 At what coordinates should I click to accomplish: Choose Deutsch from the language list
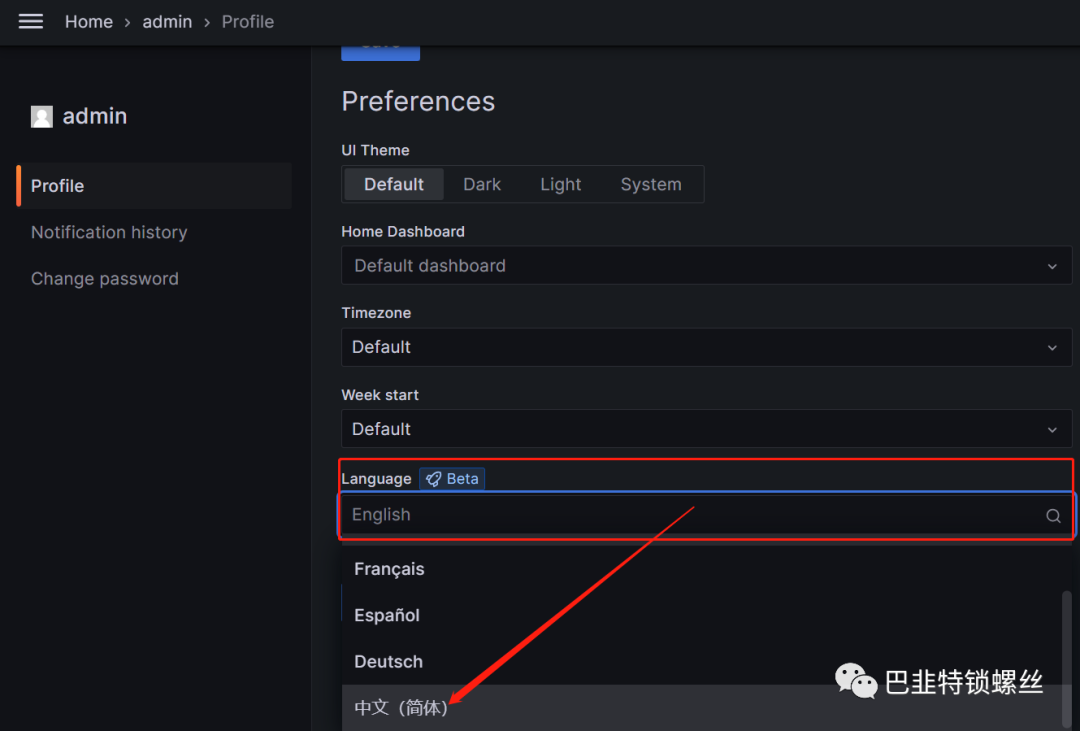click(388, 662)
